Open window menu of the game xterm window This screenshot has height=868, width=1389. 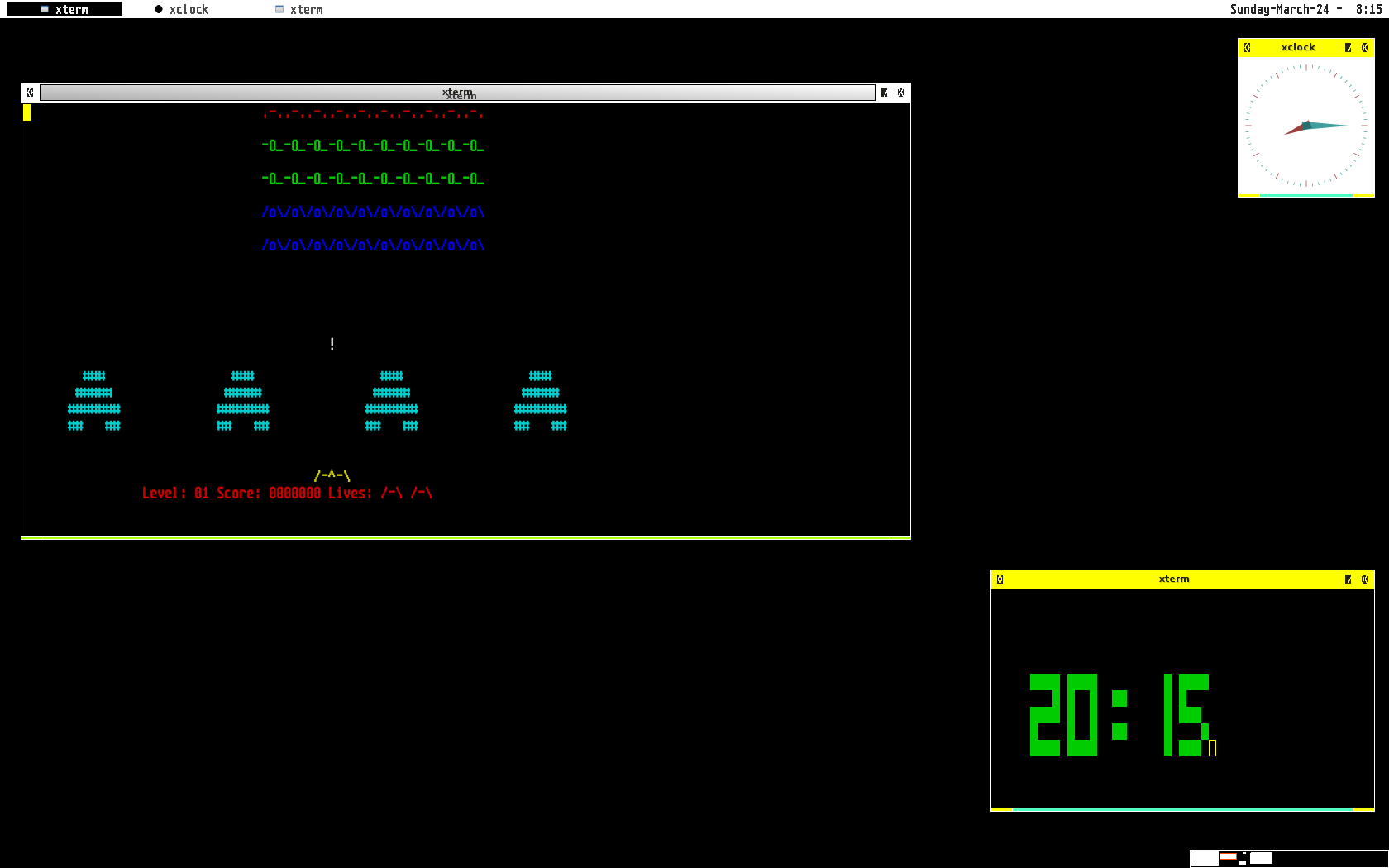(x=30, y=93)
